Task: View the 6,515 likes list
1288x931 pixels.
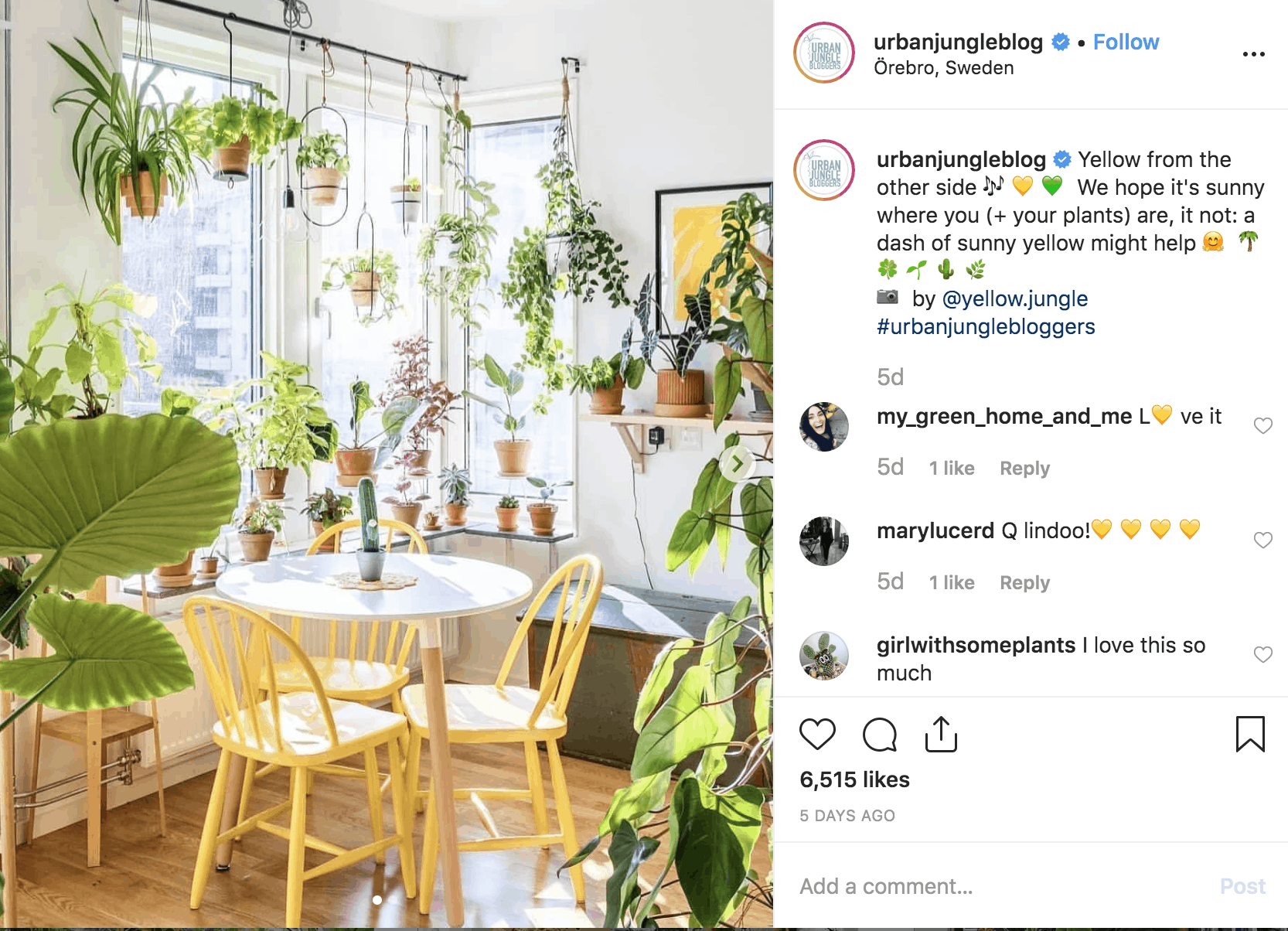Action: tap(854, 779)
